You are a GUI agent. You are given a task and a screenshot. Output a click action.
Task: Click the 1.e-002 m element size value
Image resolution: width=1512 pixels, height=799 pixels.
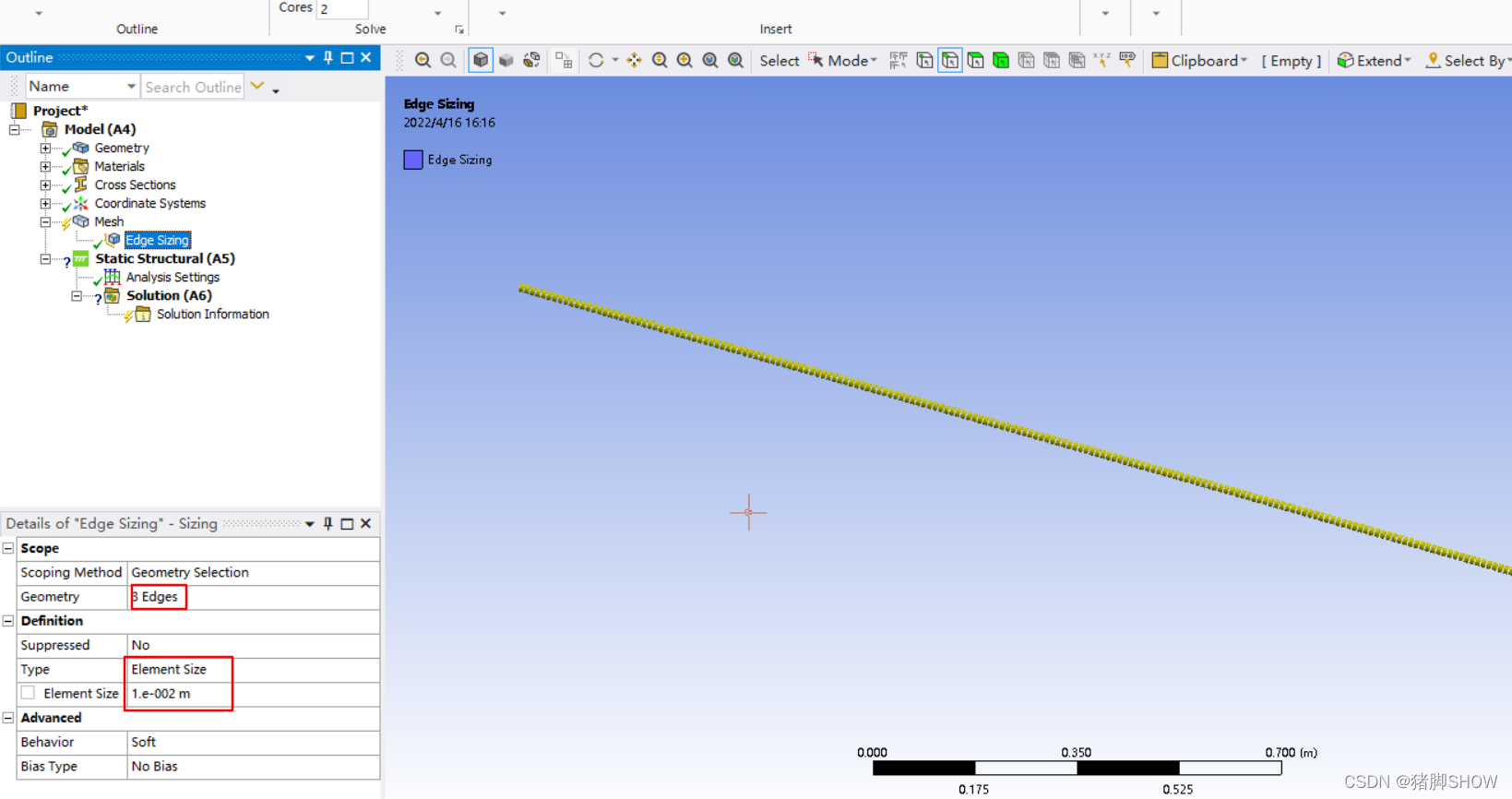tap(253, 693)
